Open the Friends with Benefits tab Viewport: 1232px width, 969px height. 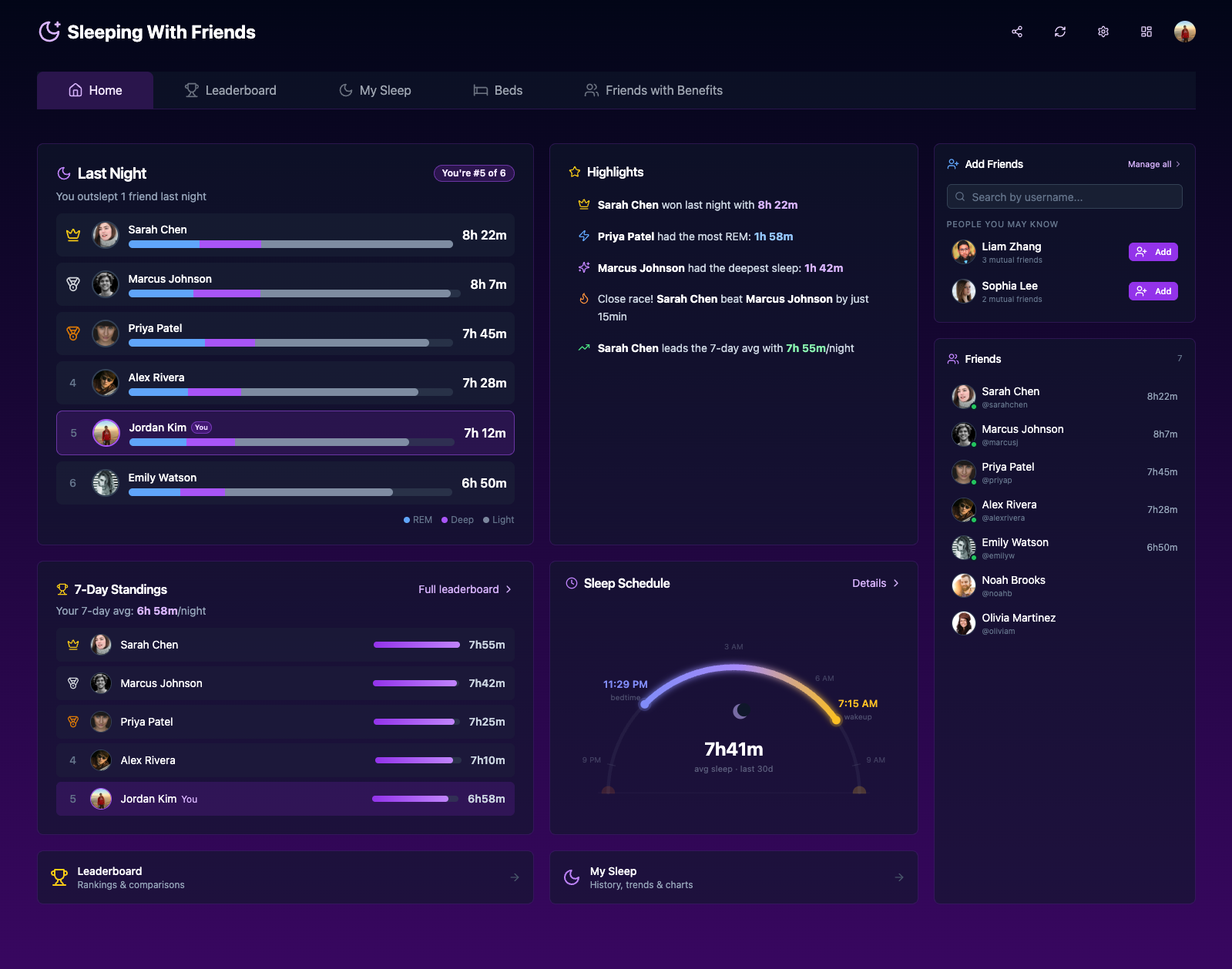653,90
